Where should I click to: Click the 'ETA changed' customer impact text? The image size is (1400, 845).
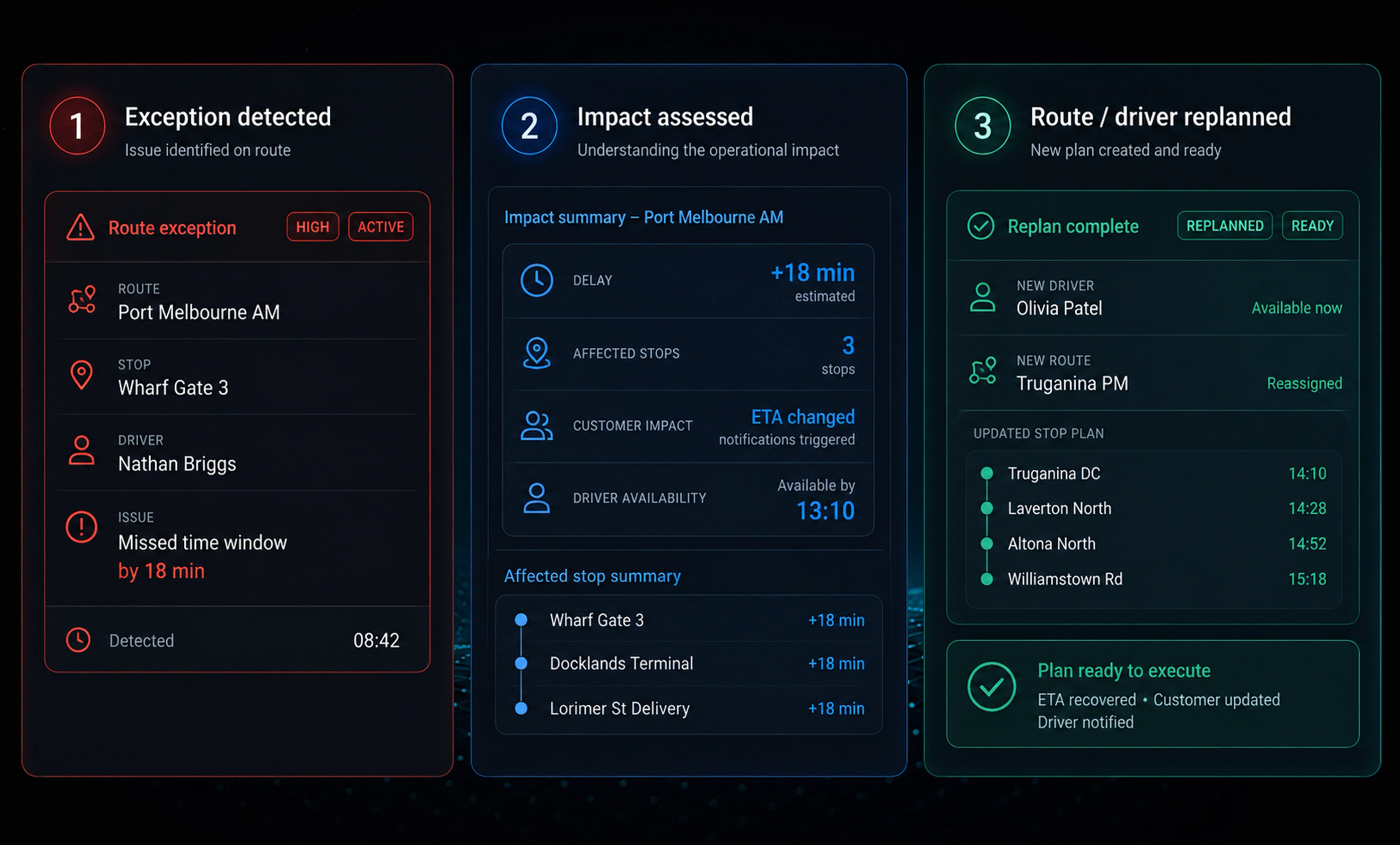point(803,417)
